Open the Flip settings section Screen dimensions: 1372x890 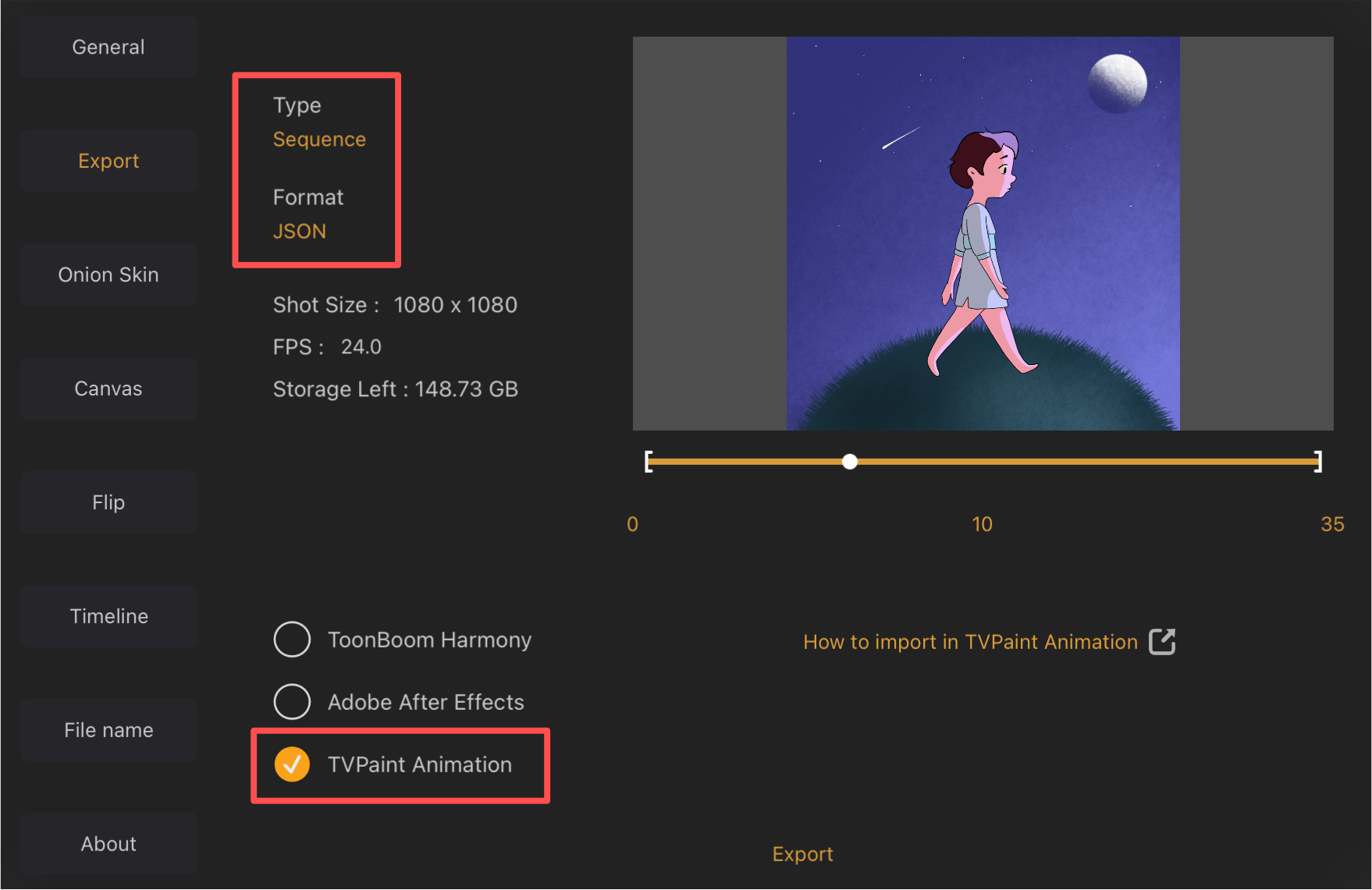click(108, 502)
